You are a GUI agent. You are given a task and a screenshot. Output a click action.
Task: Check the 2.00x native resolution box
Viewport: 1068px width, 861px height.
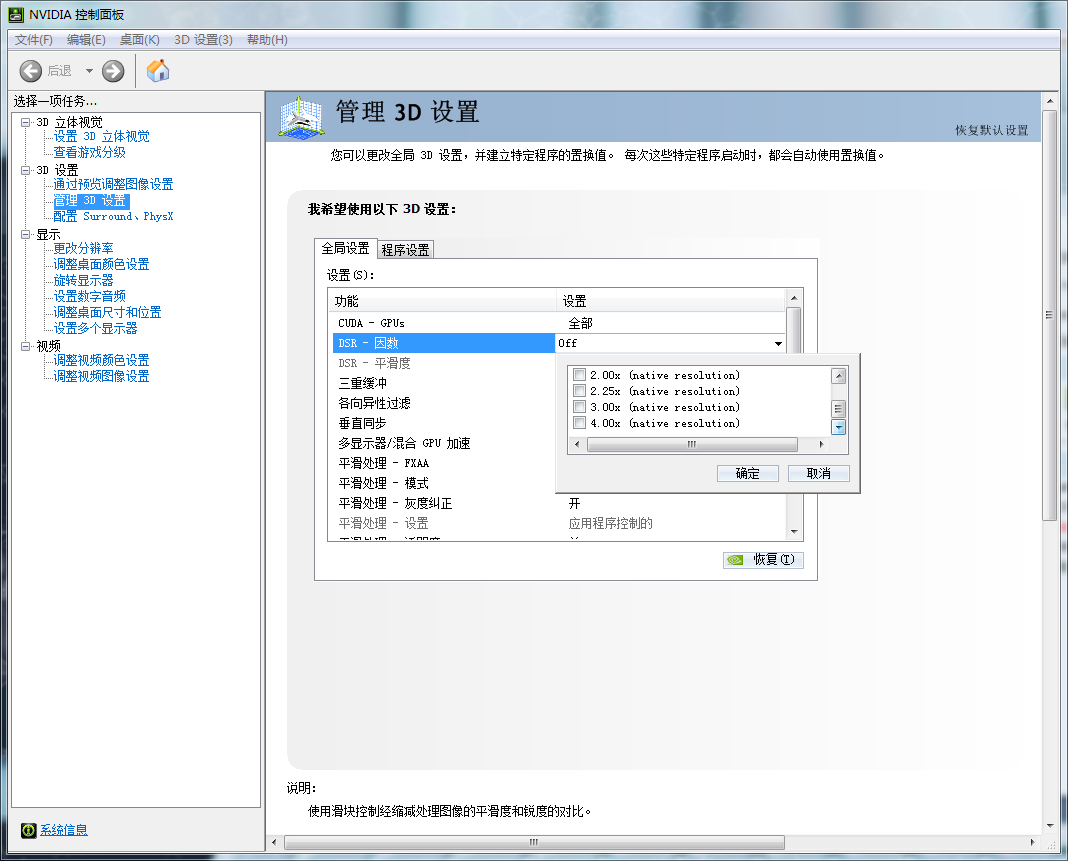pyautogui.click(x=580, y=375)
